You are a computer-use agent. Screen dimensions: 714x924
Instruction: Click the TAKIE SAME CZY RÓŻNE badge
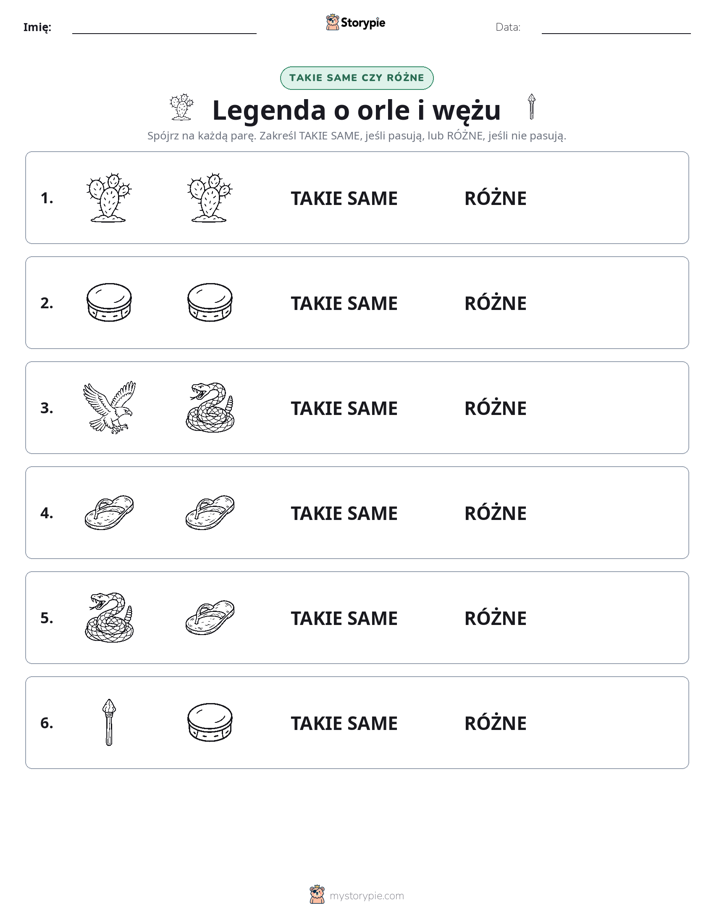[356, 78]
